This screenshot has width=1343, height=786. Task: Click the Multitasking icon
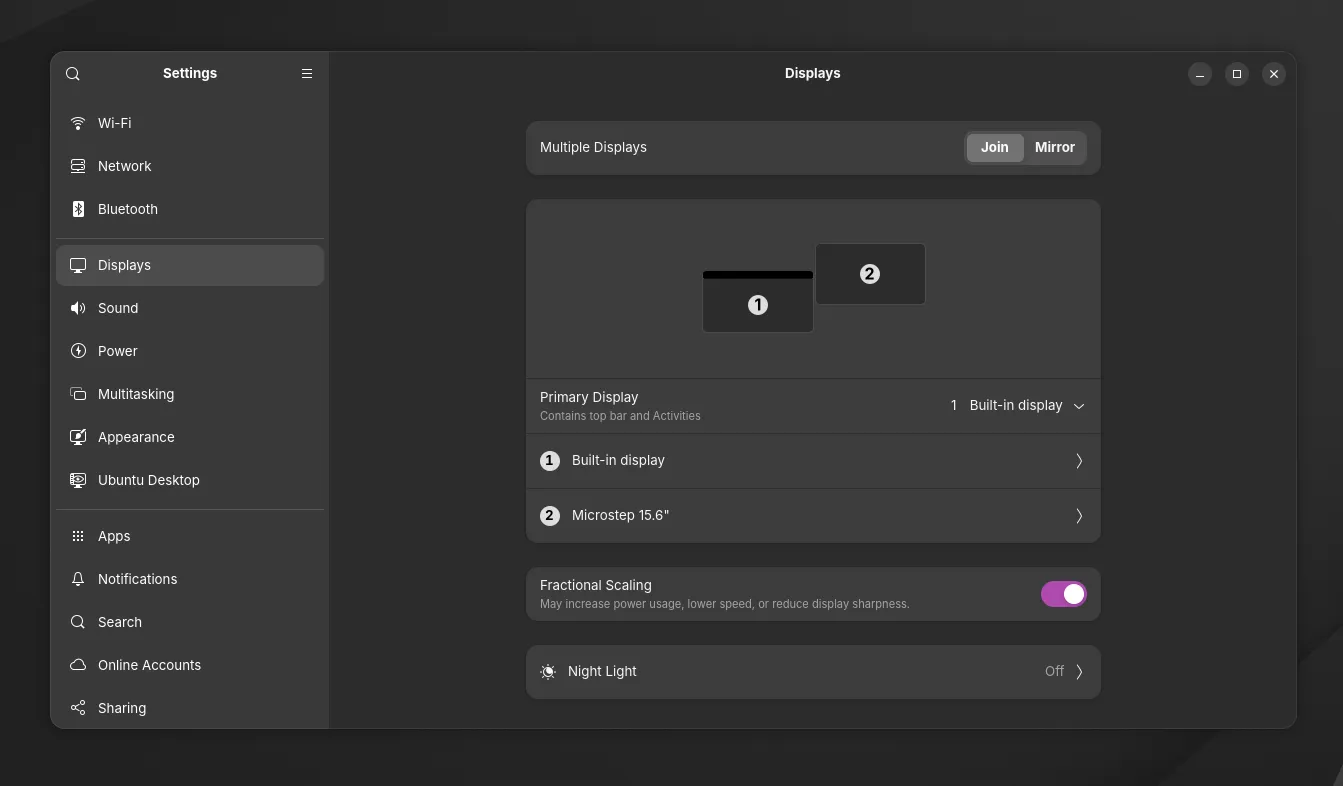pos(78,394)
